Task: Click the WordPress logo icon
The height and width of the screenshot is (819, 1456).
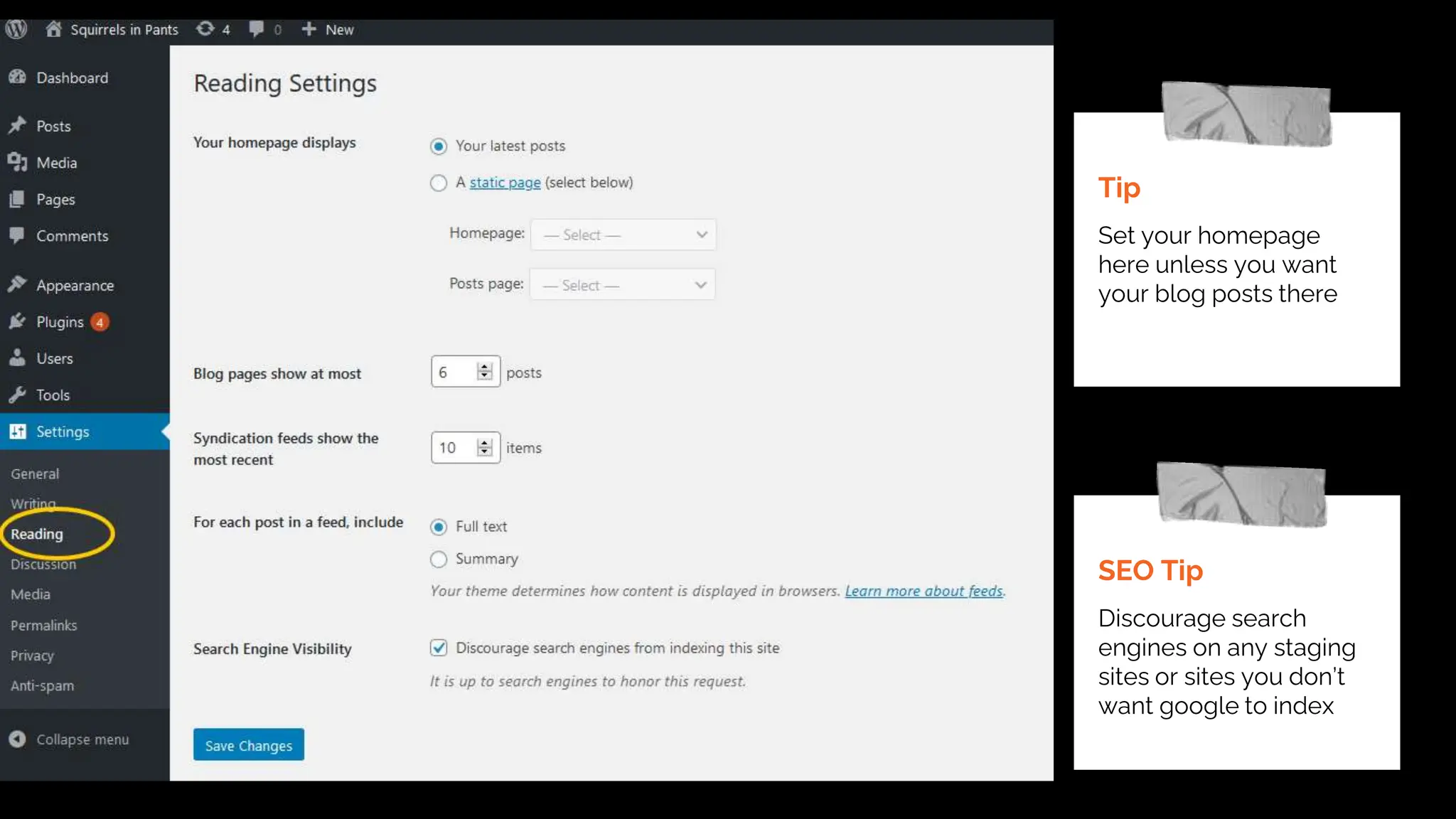Action: [16, 29]
